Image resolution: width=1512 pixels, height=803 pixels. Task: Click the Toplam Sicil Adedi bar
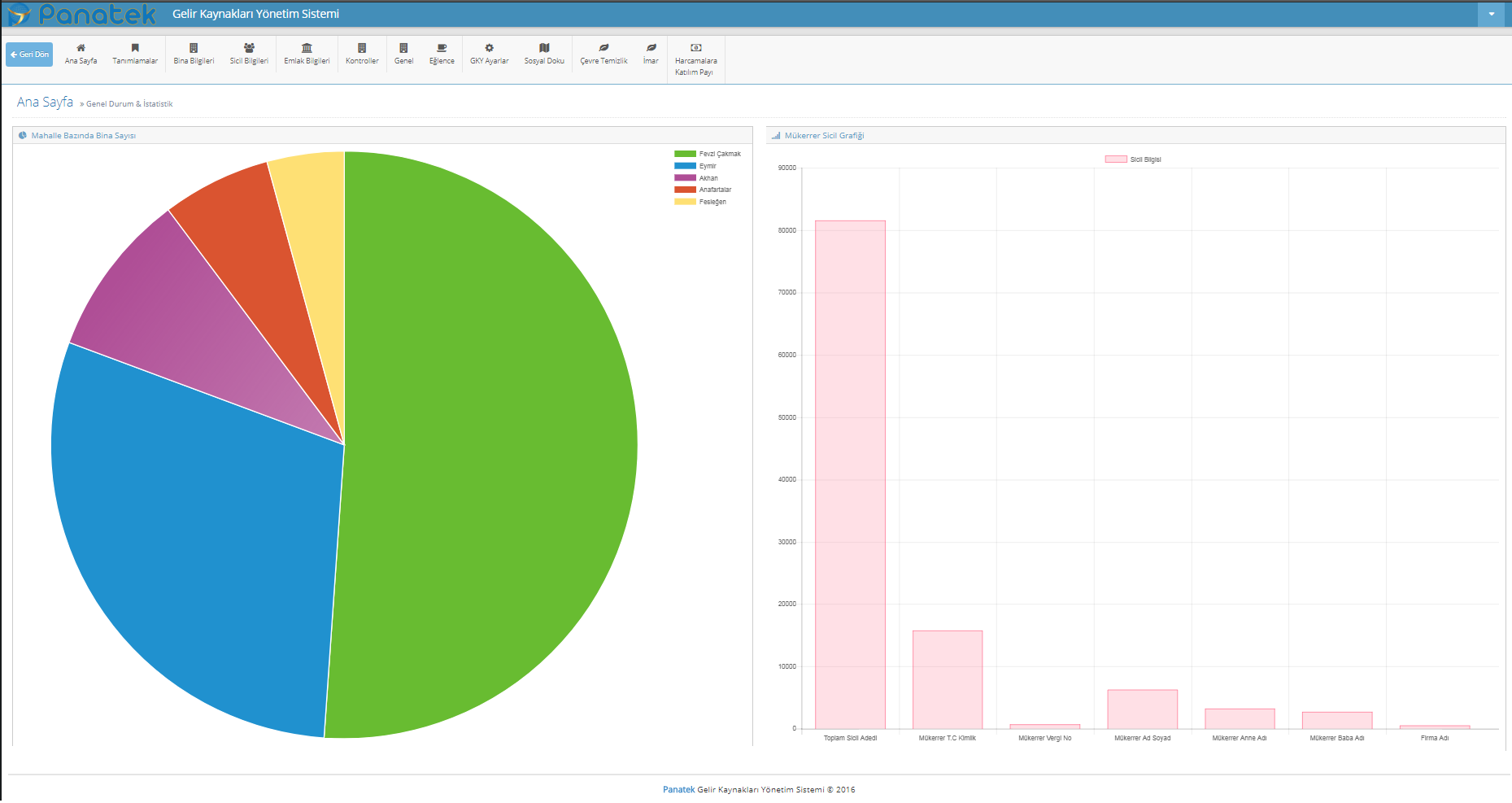click(850, 474)
